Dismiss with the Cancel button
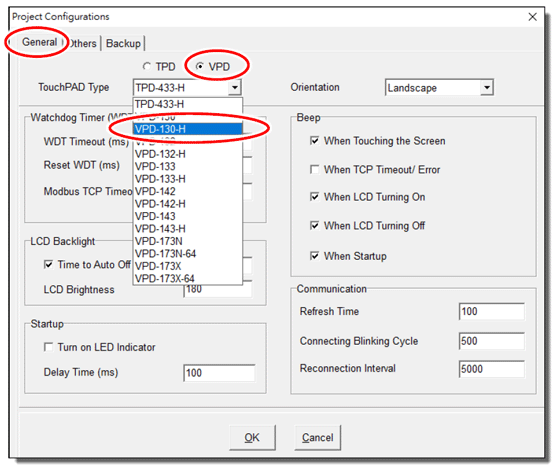559x470 pixels. (317, 438)
